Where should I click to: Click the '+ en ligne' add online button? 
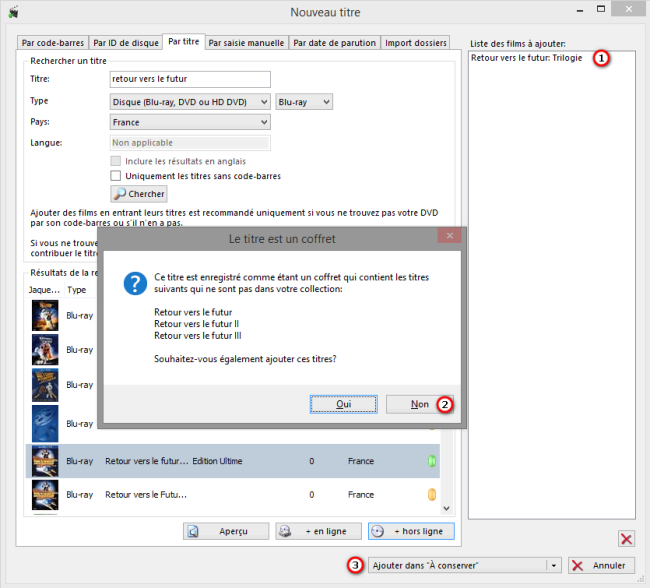318,531
